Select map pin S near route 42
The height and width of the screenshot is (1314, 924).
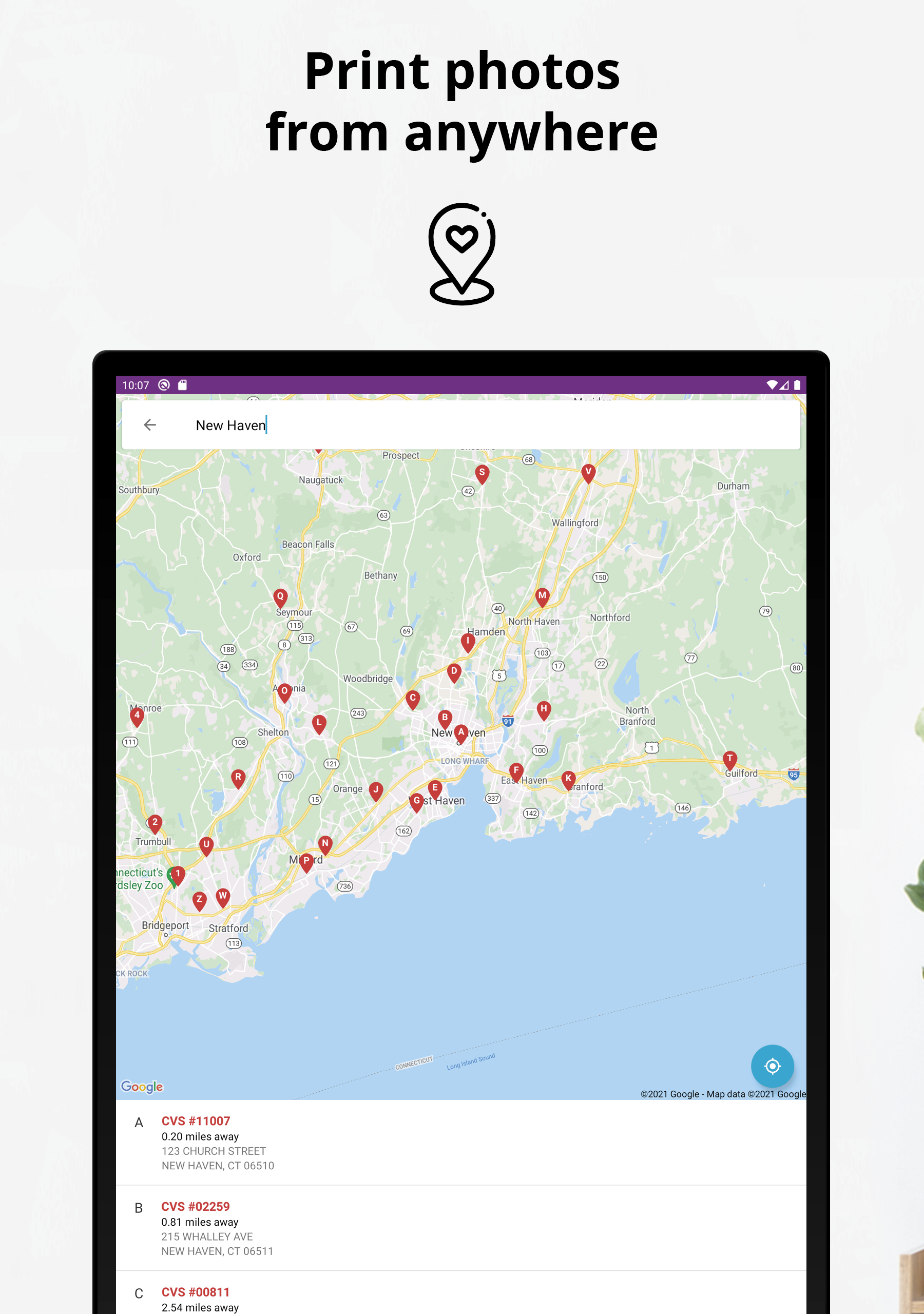482,474
